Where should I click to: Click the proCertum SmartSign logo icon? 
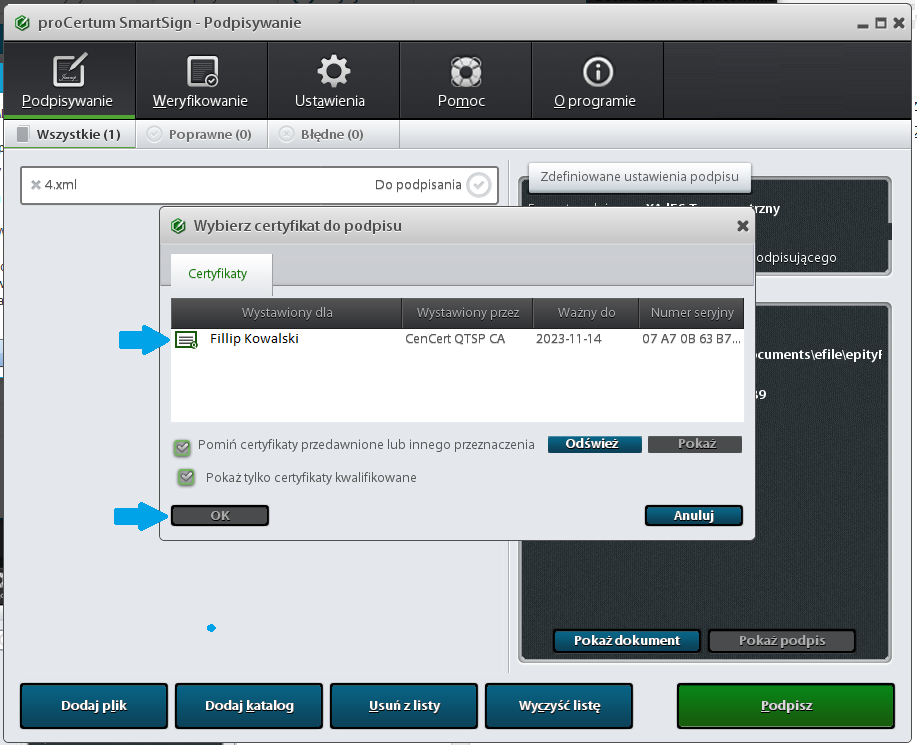click(x=22, y=23)
